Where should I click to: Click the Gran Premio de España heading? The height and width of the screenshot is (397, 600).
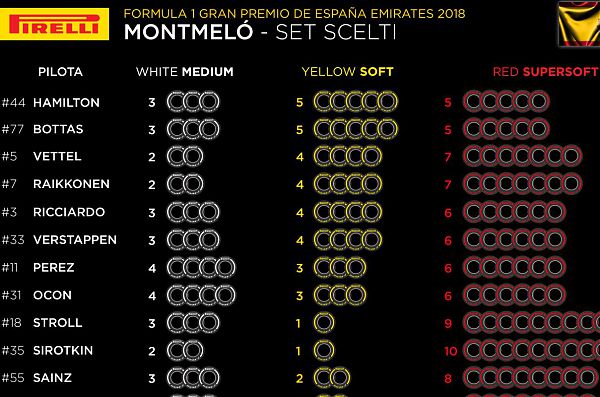(295, 13)
